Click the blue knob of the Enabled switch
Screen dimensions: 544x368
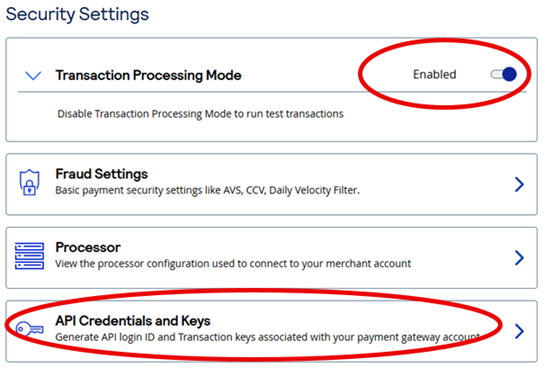click(509, 74)
